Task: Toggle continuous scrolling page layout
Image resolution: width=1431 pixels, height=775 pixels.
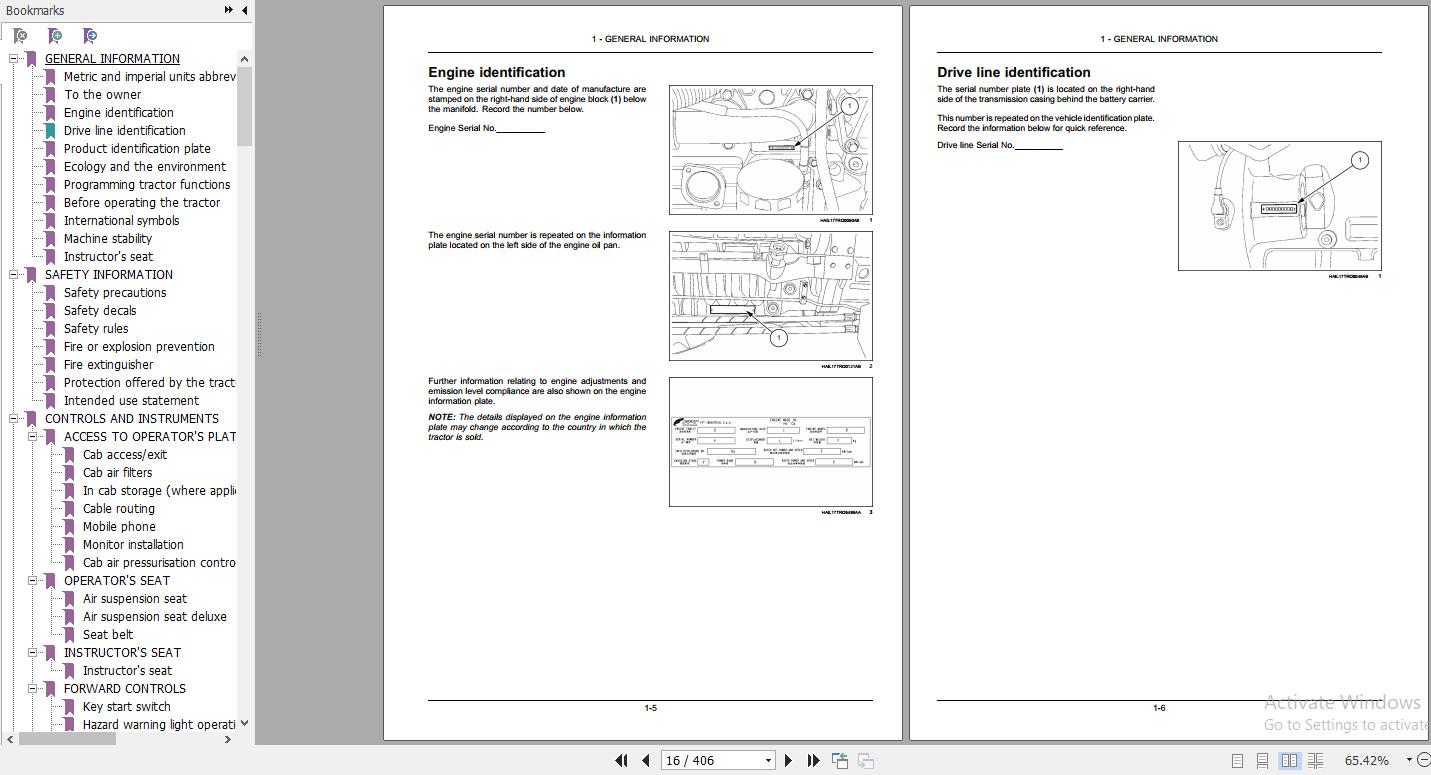Action: [1262, 760]
